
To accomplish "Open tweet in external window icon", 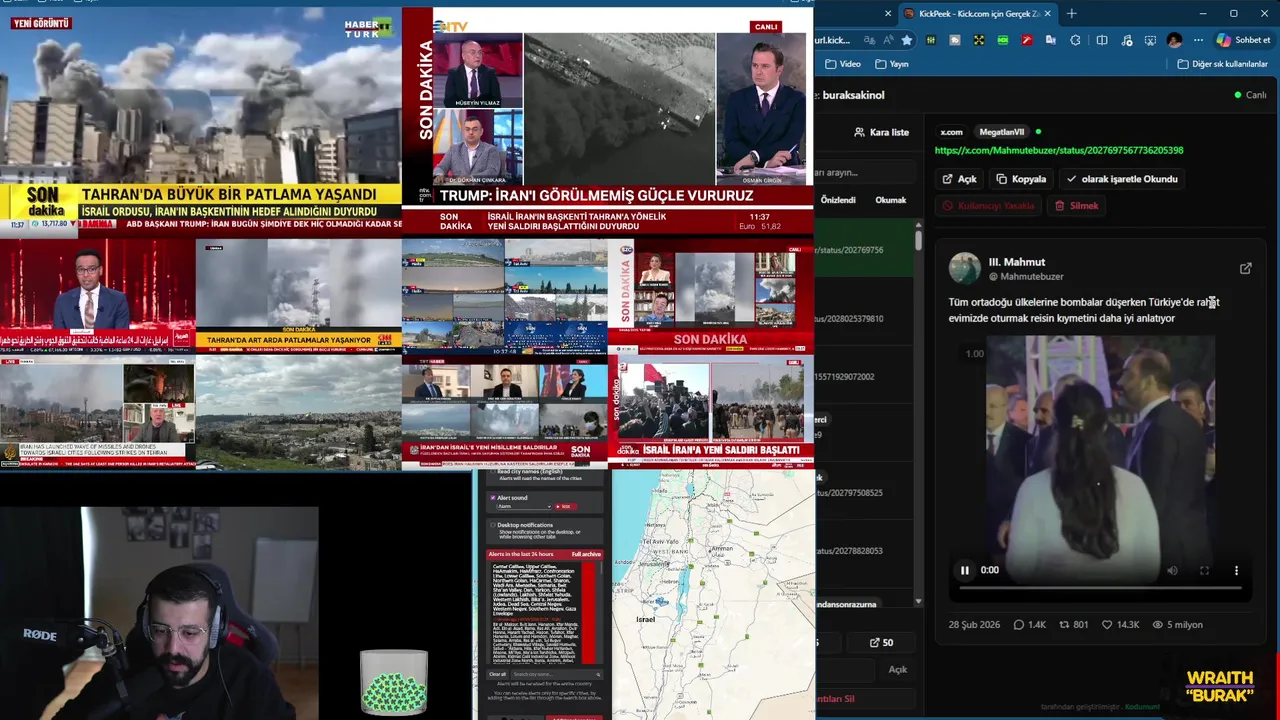I will 1245,268.
